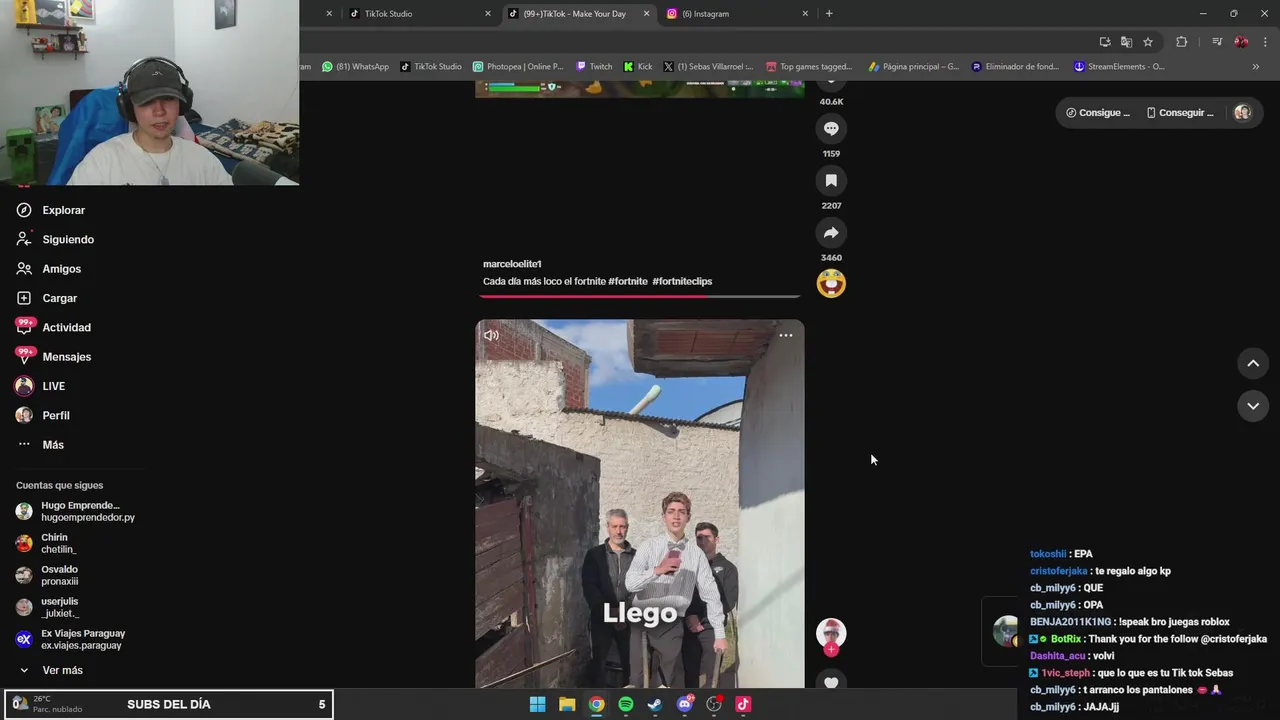The height and width of the screenshot is (720, 1280).
Task: Toggle mute on the playing video
Action: tap(491, 335)
